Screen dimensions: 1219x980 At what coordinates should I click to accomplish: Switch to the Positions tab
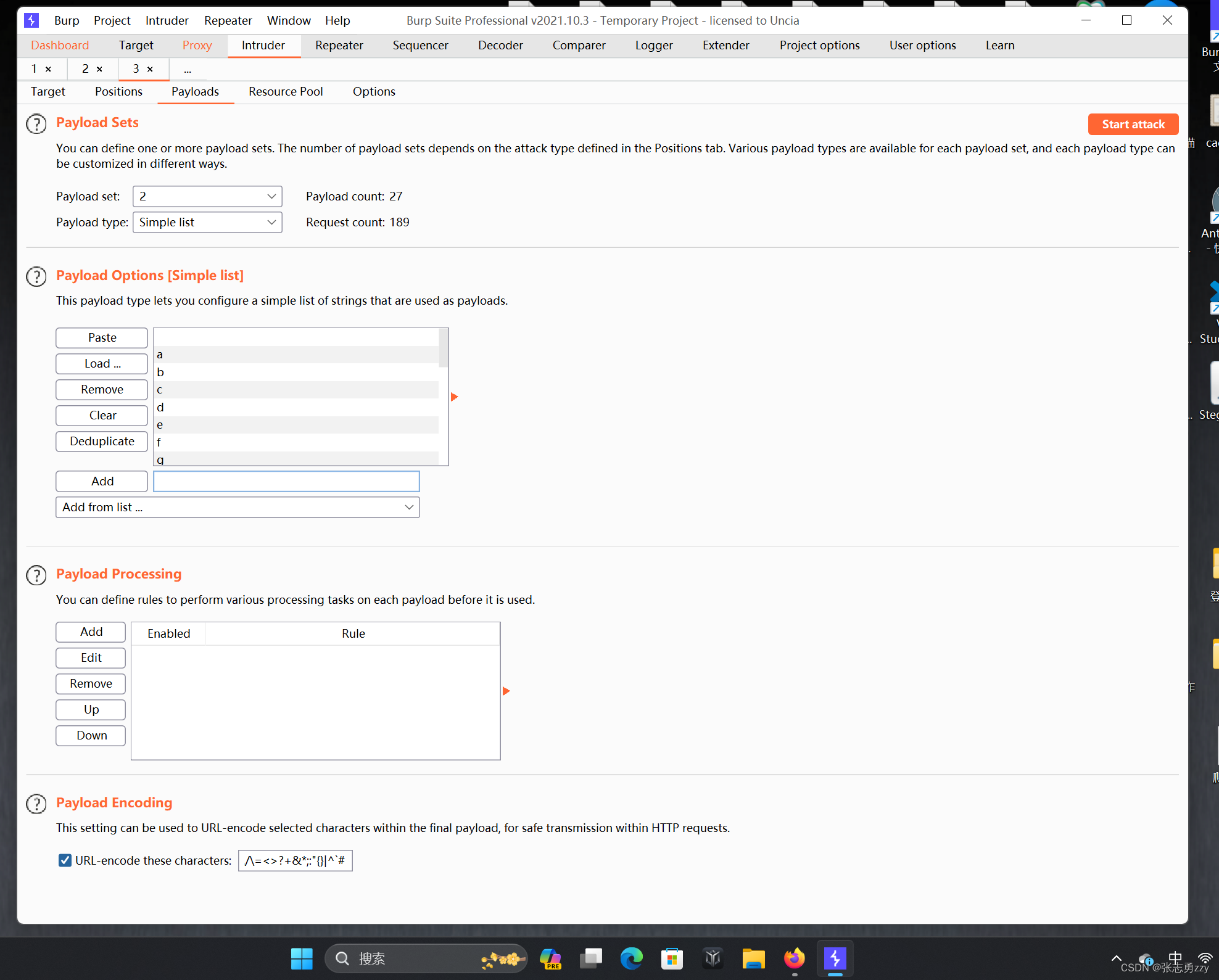[118, 91]
